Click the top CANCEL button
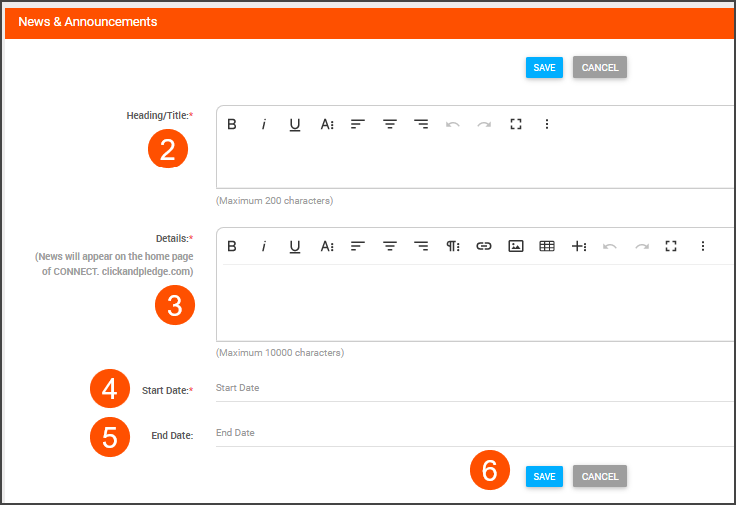736x505 pixels. click(x=600, y=68)
